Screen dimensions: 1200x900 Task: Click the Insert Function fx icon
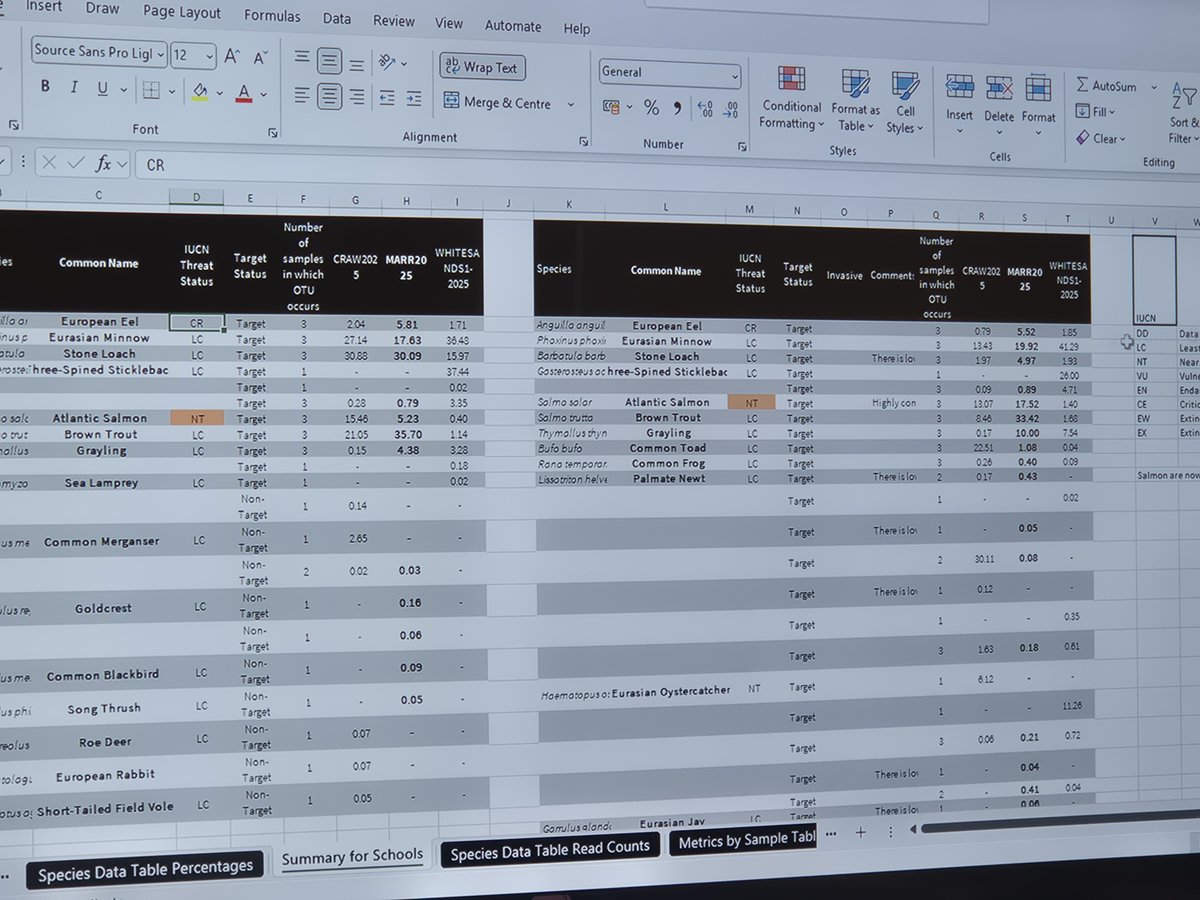104,162
